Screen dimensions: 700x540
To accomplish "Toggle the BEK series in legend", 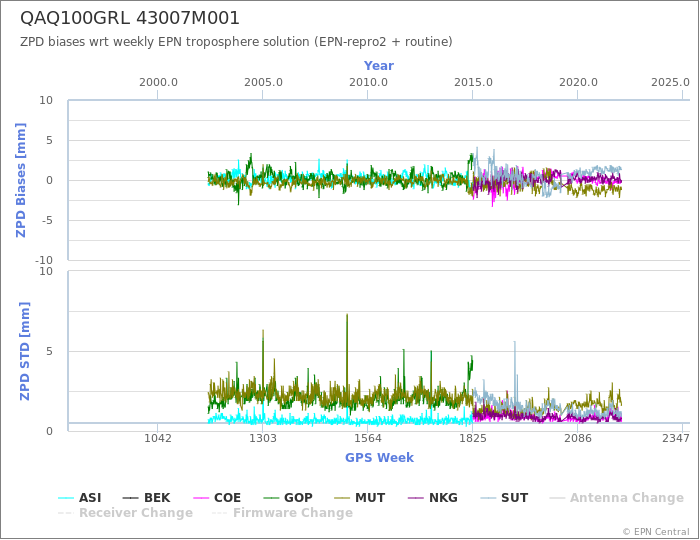I will (x=146, y=498).
